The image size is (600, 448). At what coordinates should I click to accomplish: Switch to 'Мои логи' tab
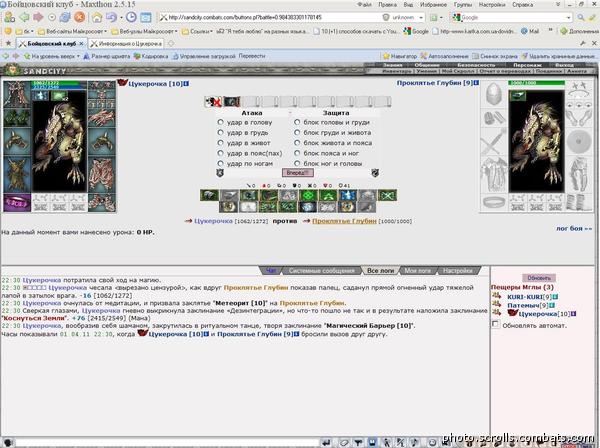click(x=417, y=270)
